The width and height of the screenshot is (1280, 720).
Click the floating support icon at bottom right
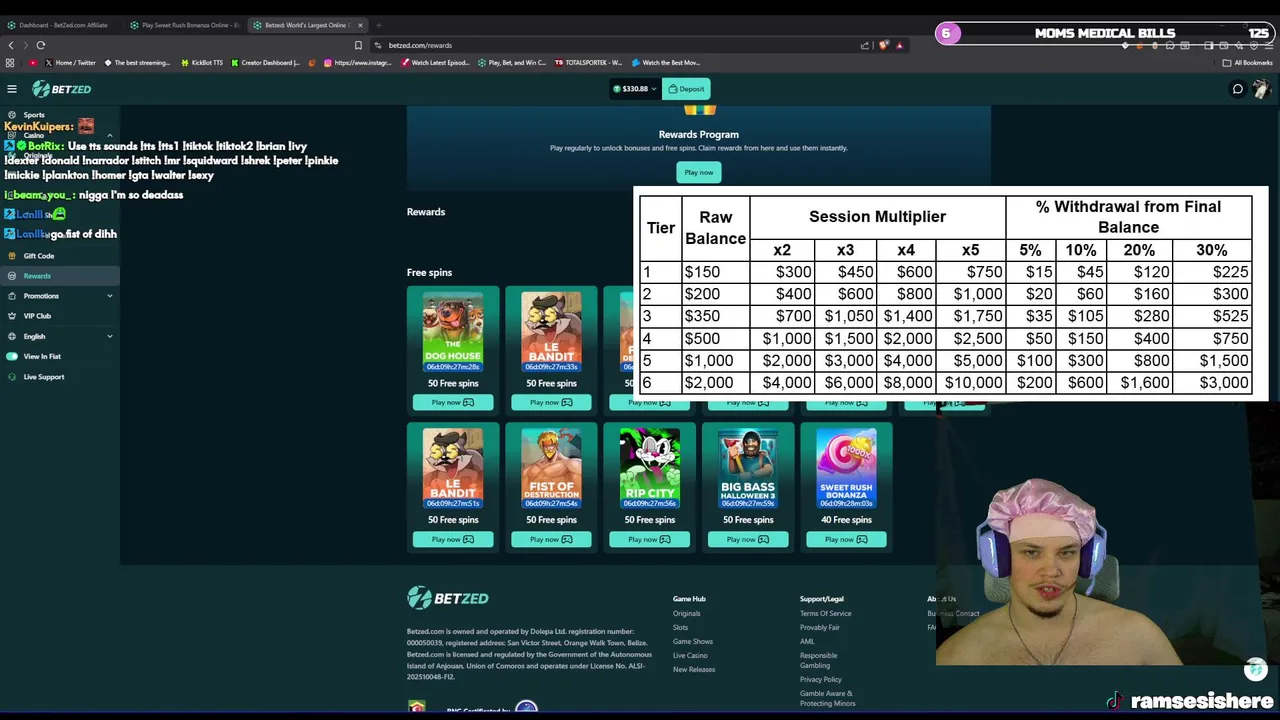[x=1256, y=669]
